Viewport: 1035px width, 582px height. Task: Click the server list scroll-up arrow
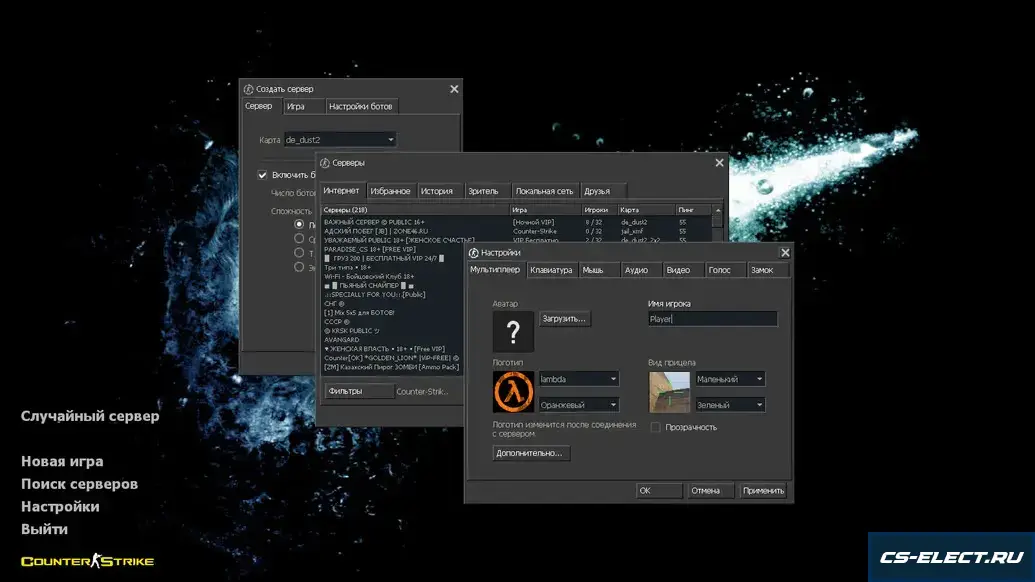716,210
